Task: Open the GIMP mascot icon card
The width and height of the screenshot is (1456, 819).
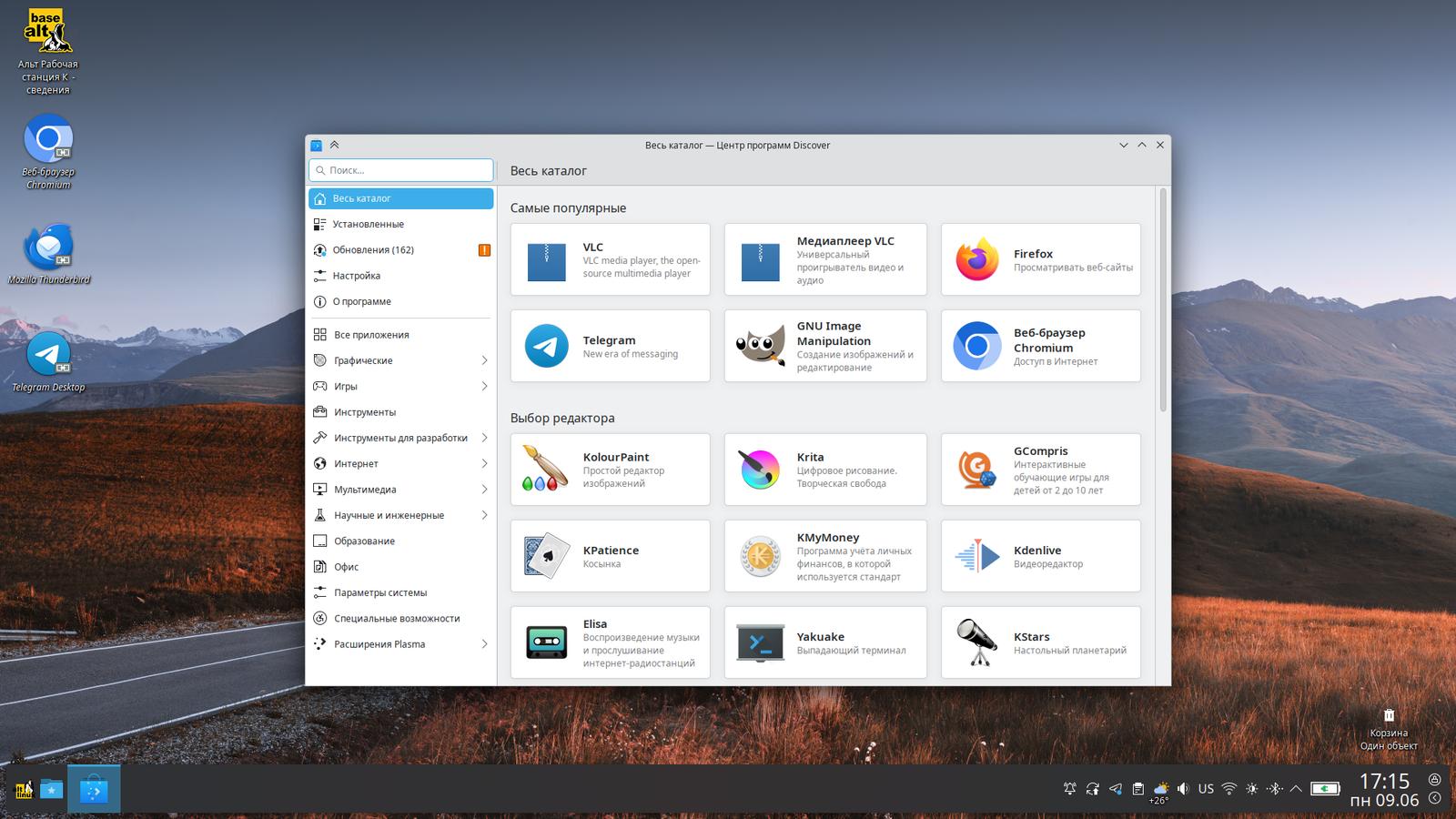Action: 761,346
